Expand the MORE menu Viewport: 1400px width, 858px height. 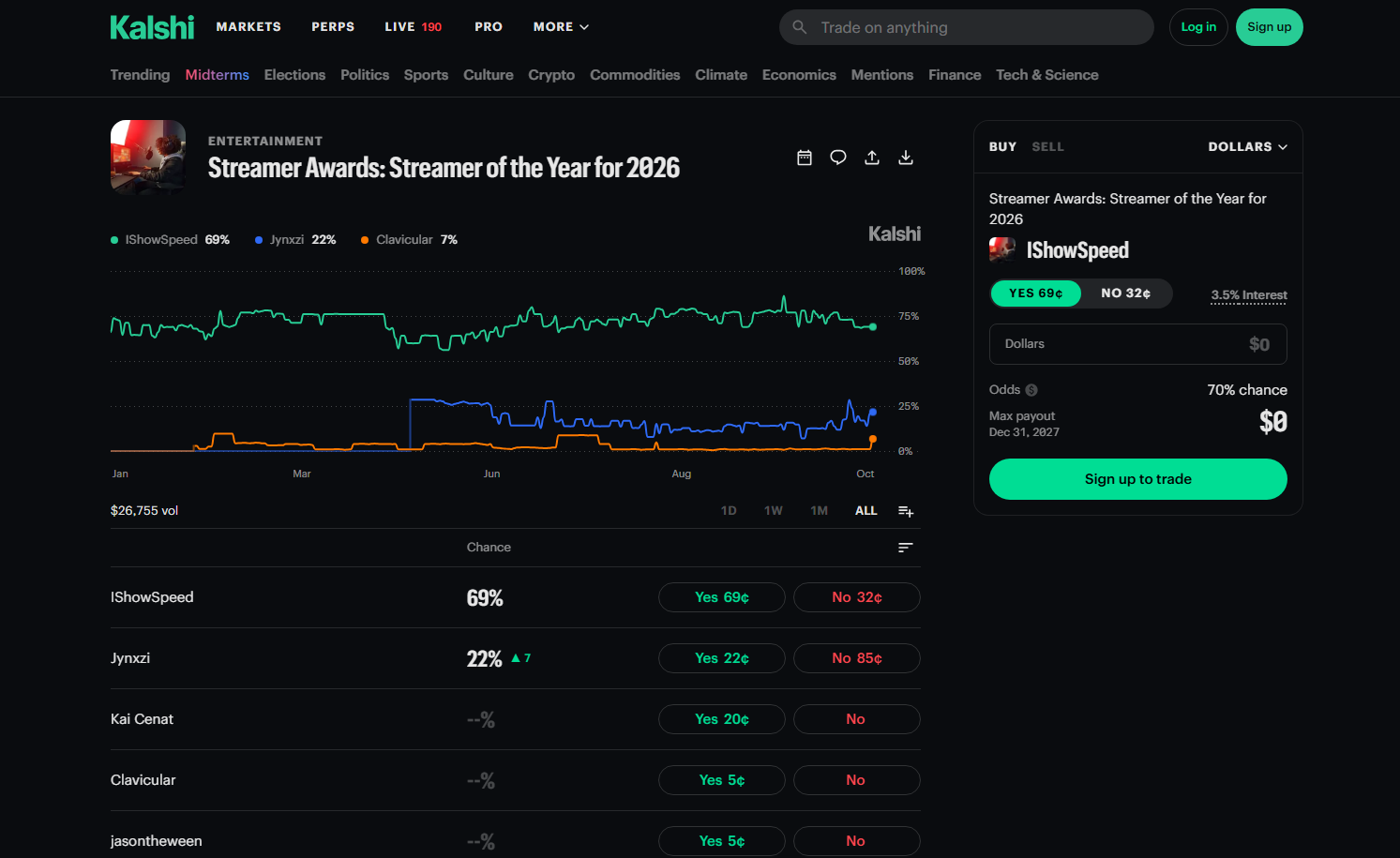pyautogui.click(x=561, y=27)
